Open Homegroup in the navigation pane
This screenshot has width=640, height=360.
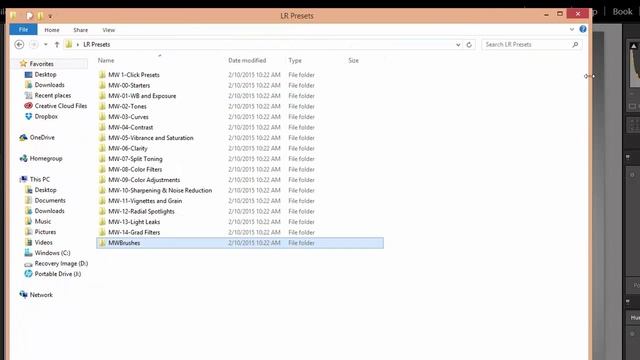click(x=46, y=158)
